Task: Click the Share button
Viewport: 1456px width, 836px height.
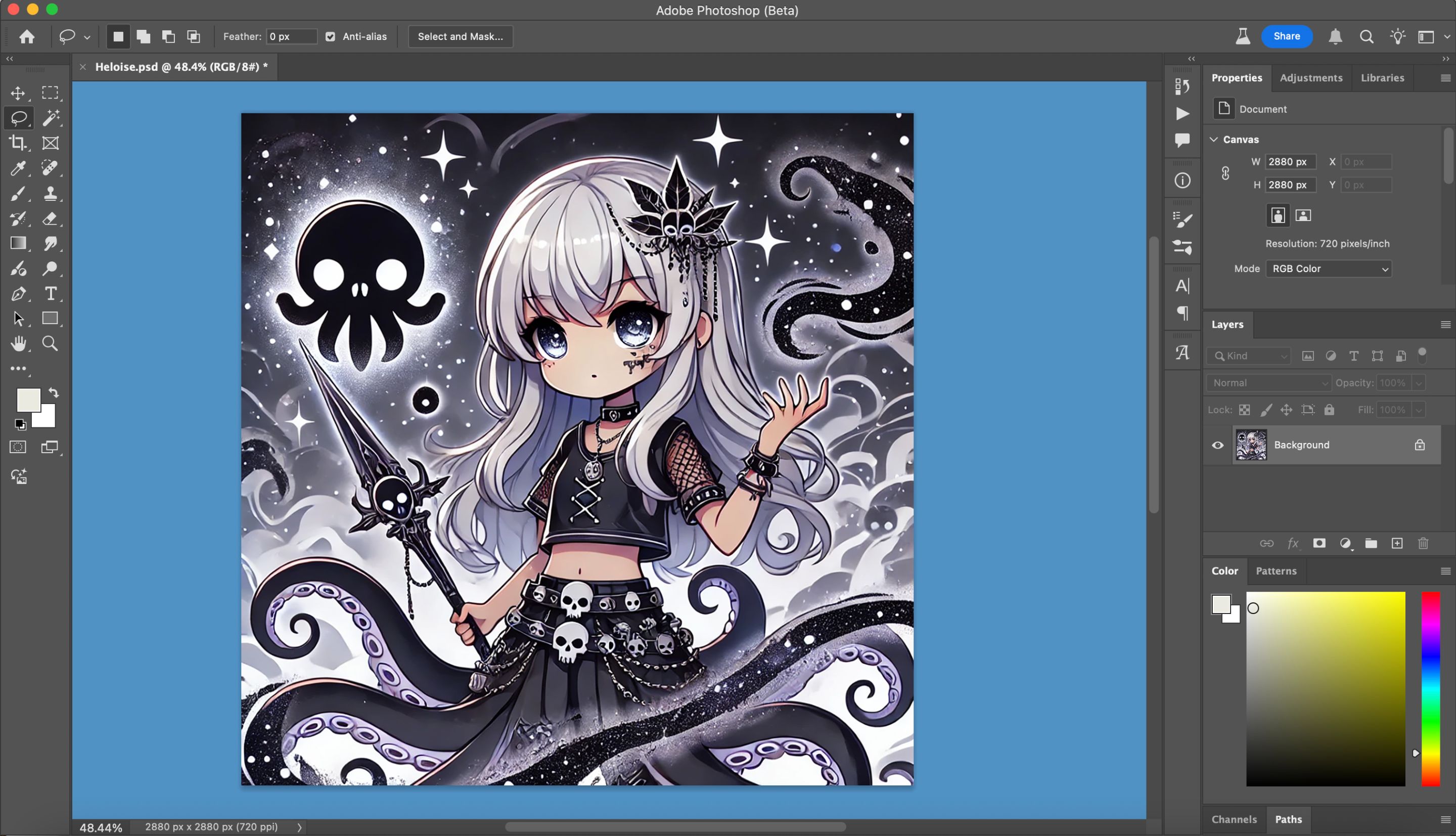Action: point(1286,36)
